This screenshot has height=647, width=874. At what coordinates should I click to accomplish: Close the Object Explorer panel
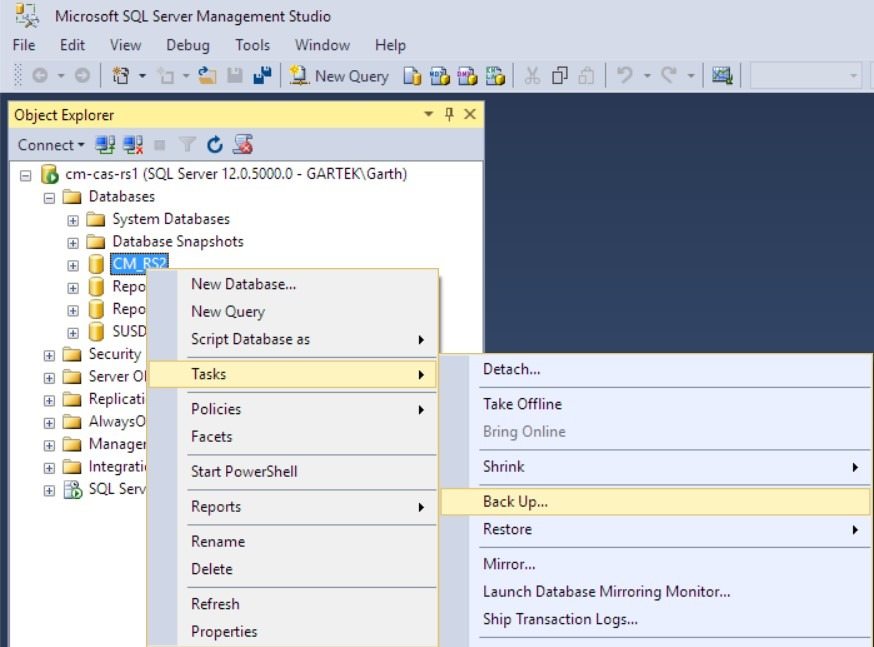[470, 114]
